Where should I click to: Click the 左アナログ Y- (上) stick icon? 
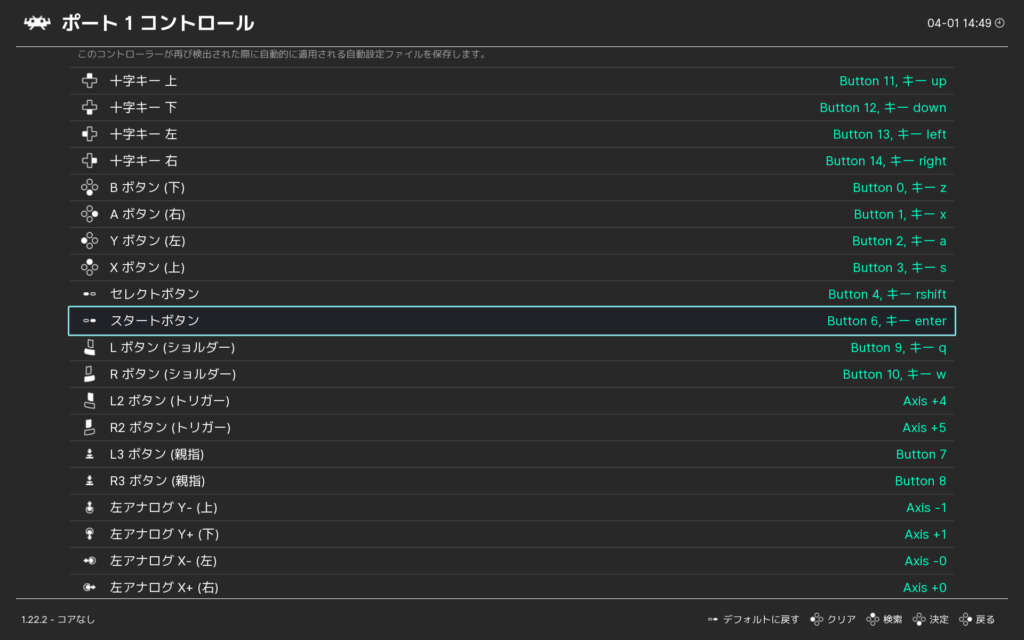[89, 507]
